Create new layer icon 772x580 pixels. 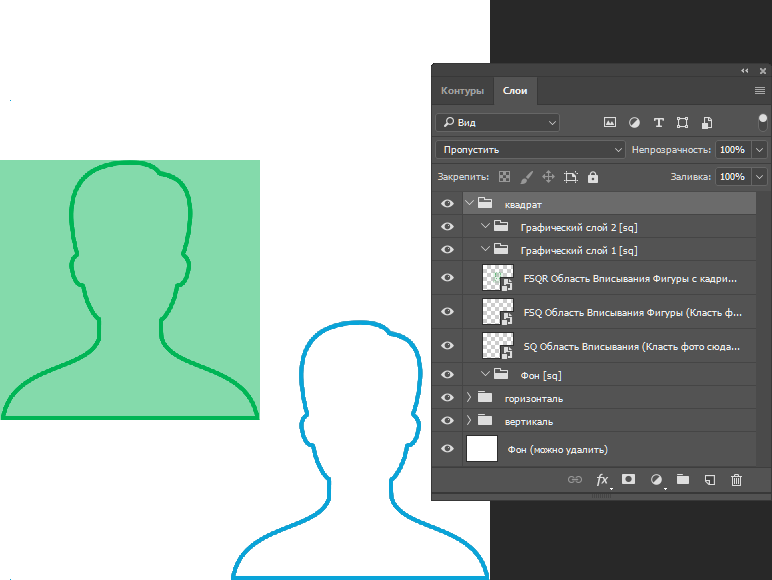(x=709, y=480)
